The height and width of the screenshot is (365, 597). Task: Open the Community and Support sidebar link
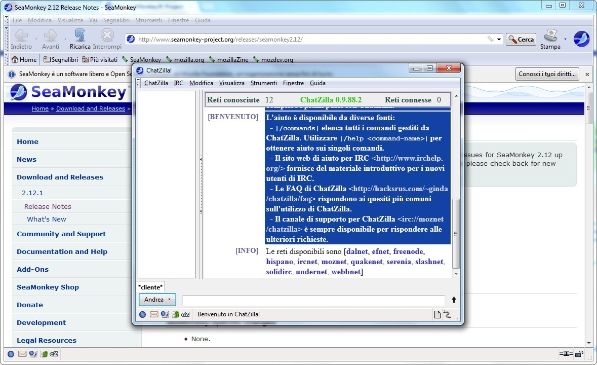click(x=61, y=234)
